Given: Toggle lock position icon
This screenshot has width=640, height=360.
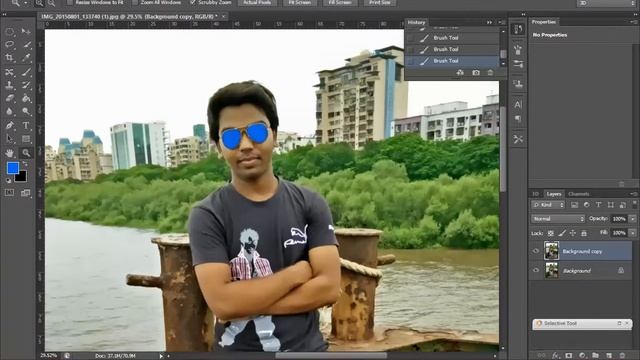Looking at the screenshot, I should [573, 233].
